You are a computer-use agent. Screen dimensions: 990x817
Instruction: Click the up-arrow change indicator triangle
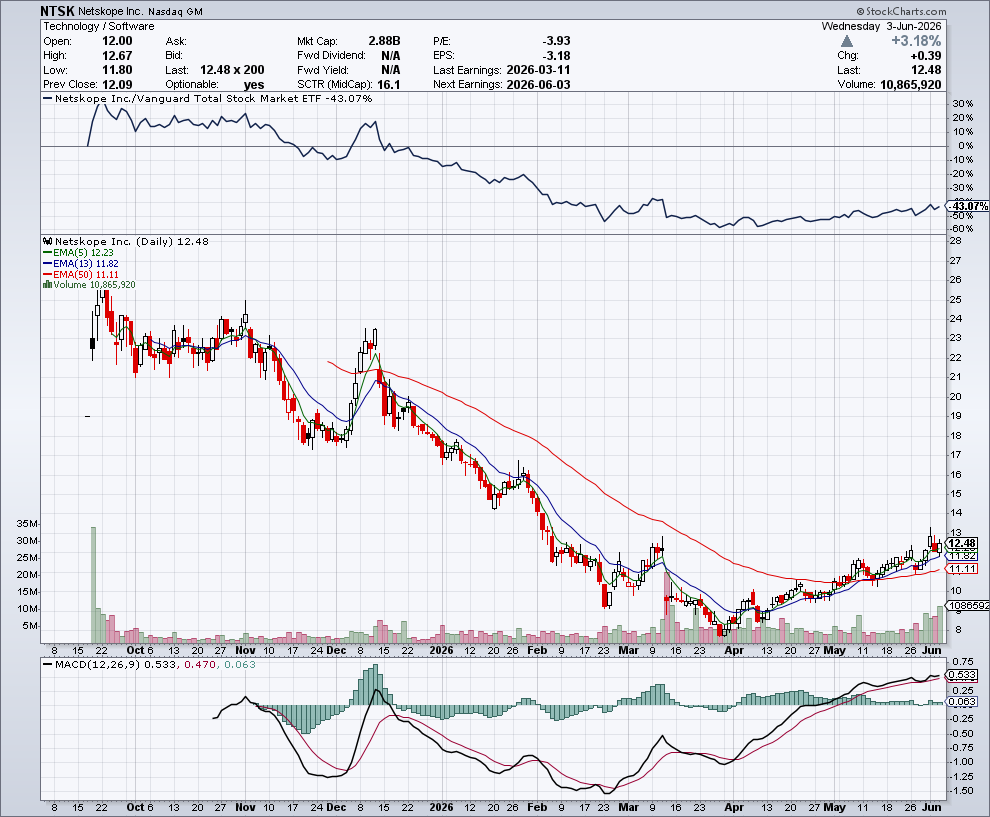[x=847, y=41]
